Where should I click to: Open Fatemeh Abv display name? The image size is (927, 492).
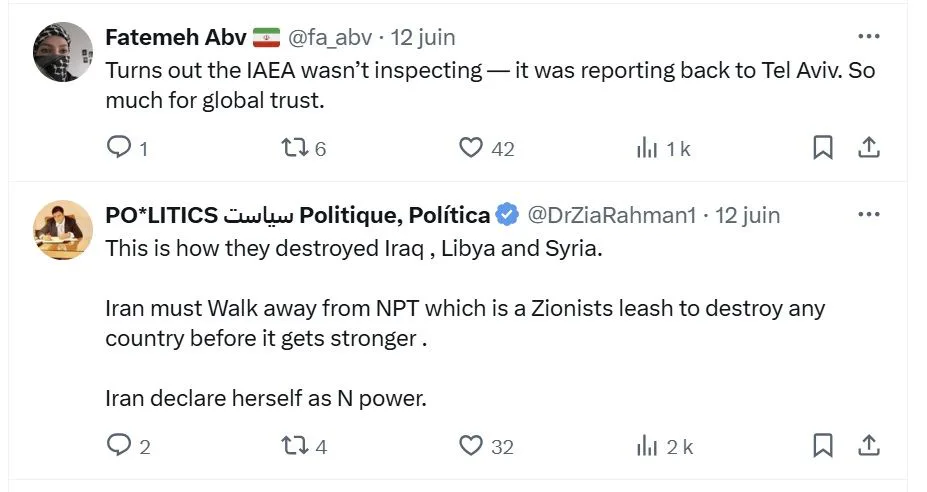click(x=176, y=37)
